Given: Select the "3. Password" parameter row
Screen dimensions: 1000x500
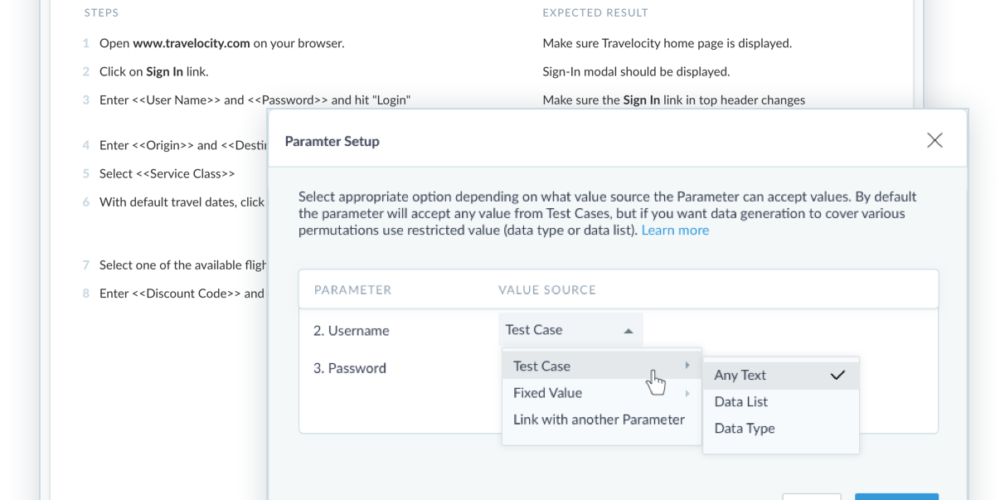Looking at the screenshot, I should tap(350, 368).
